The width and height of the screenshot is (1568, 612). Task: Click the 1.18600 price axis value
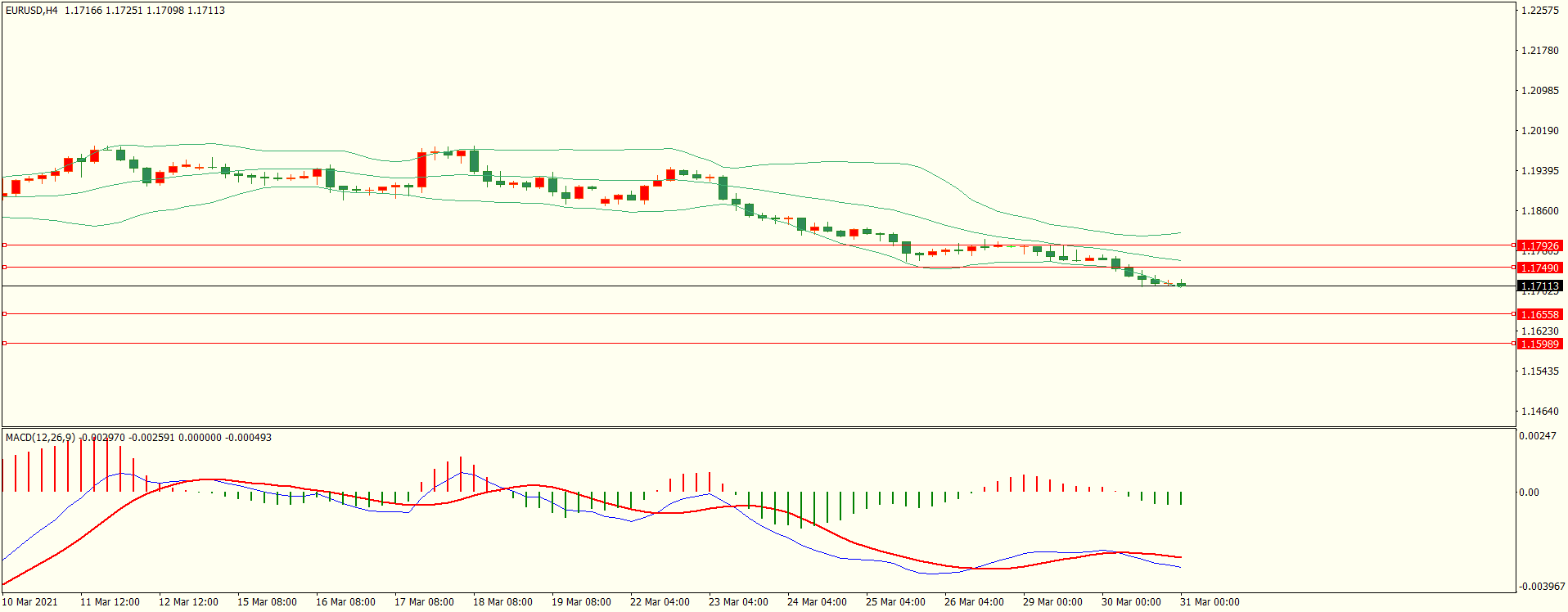[x=1540, y=211]
